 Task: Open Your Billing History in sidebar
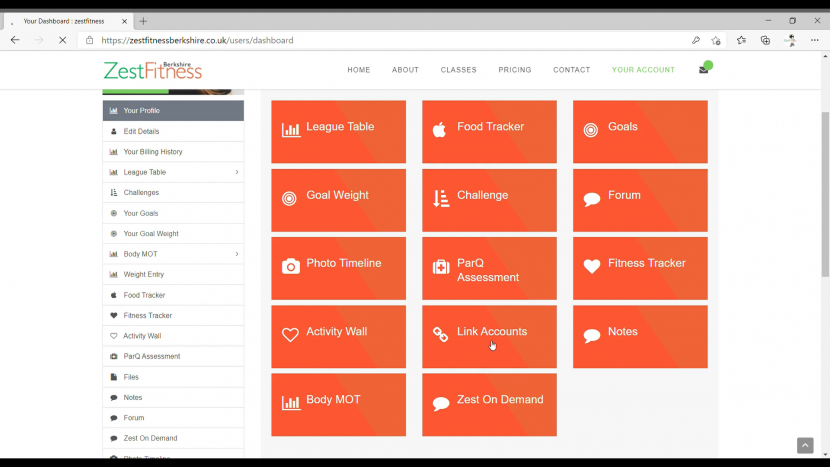pyautogui.click(x=173, y=152)
